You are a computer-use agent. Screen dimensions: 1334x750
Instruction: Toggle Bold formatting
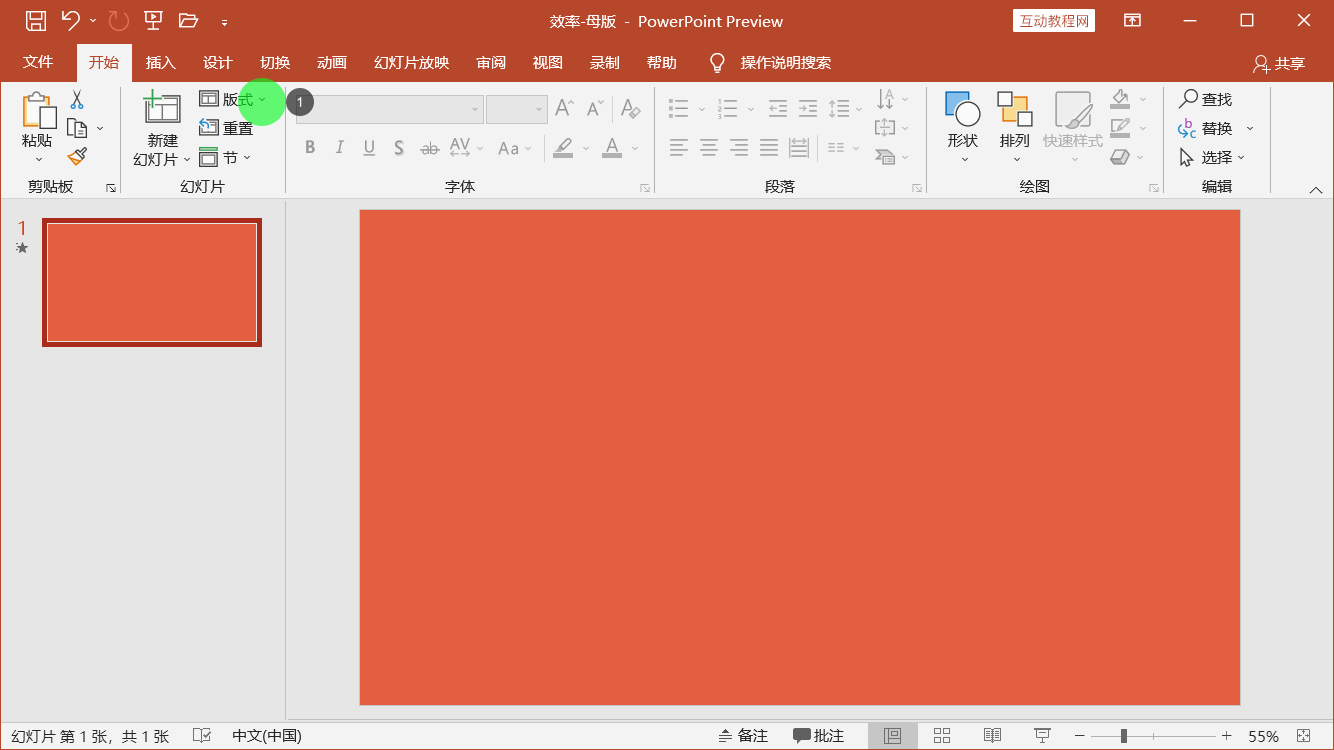coord(310,148)
